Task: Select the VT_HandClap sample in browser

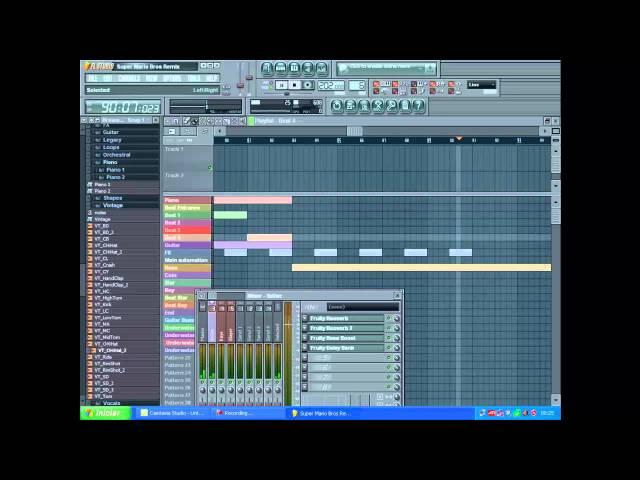Action: tap(109, 278)
